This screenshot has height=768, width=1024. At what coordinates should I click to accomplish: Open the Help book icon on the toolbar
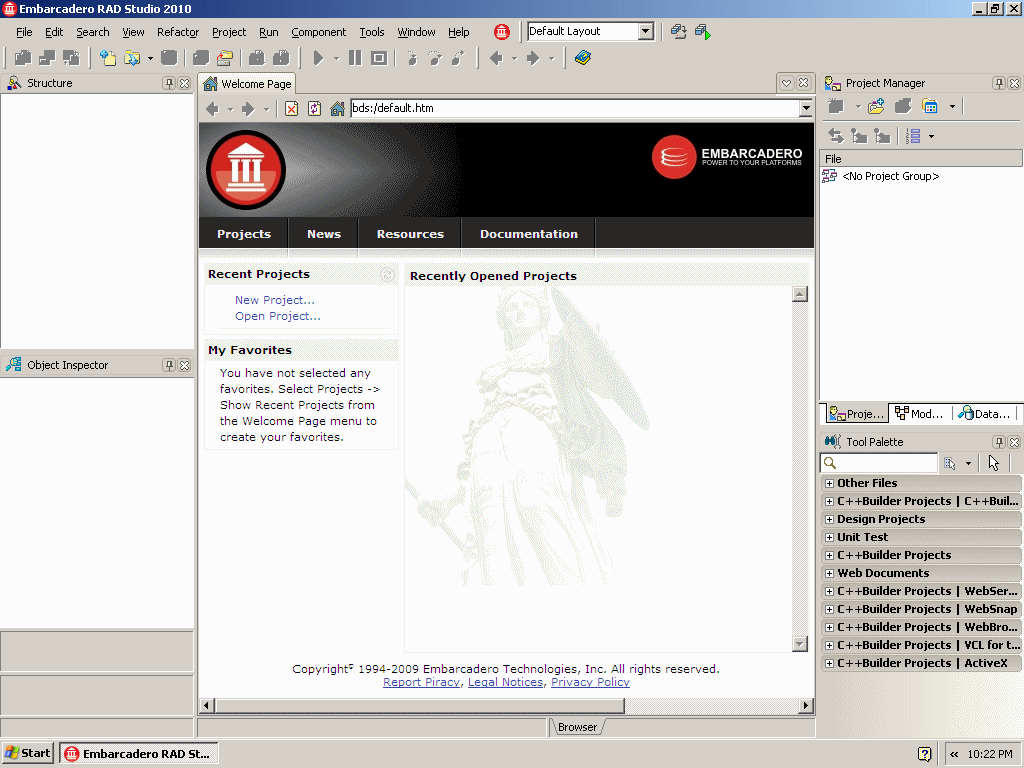(583, 57)
